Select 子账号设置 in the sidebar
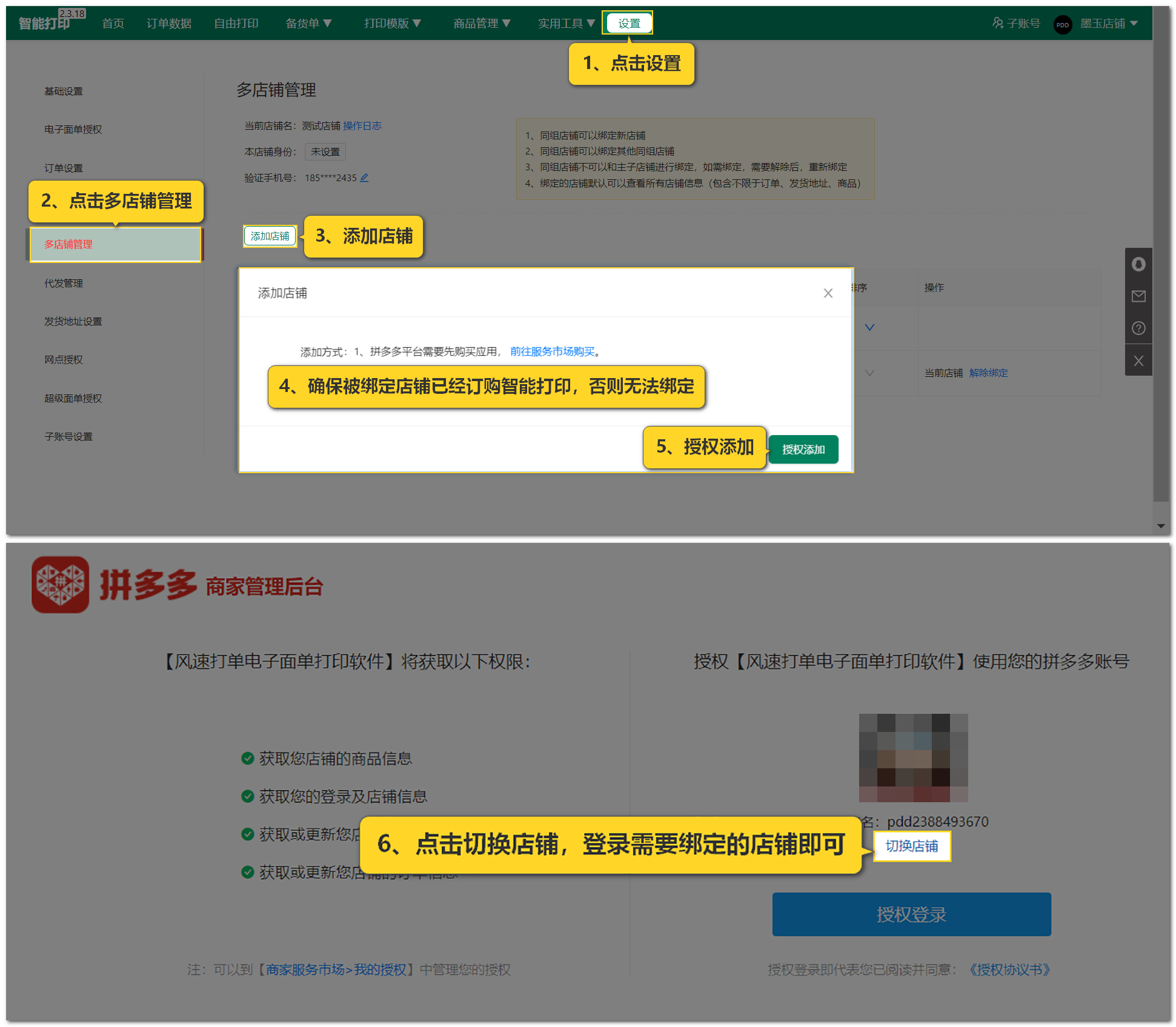This screenshot has height=1027, width=1176. 68,436
